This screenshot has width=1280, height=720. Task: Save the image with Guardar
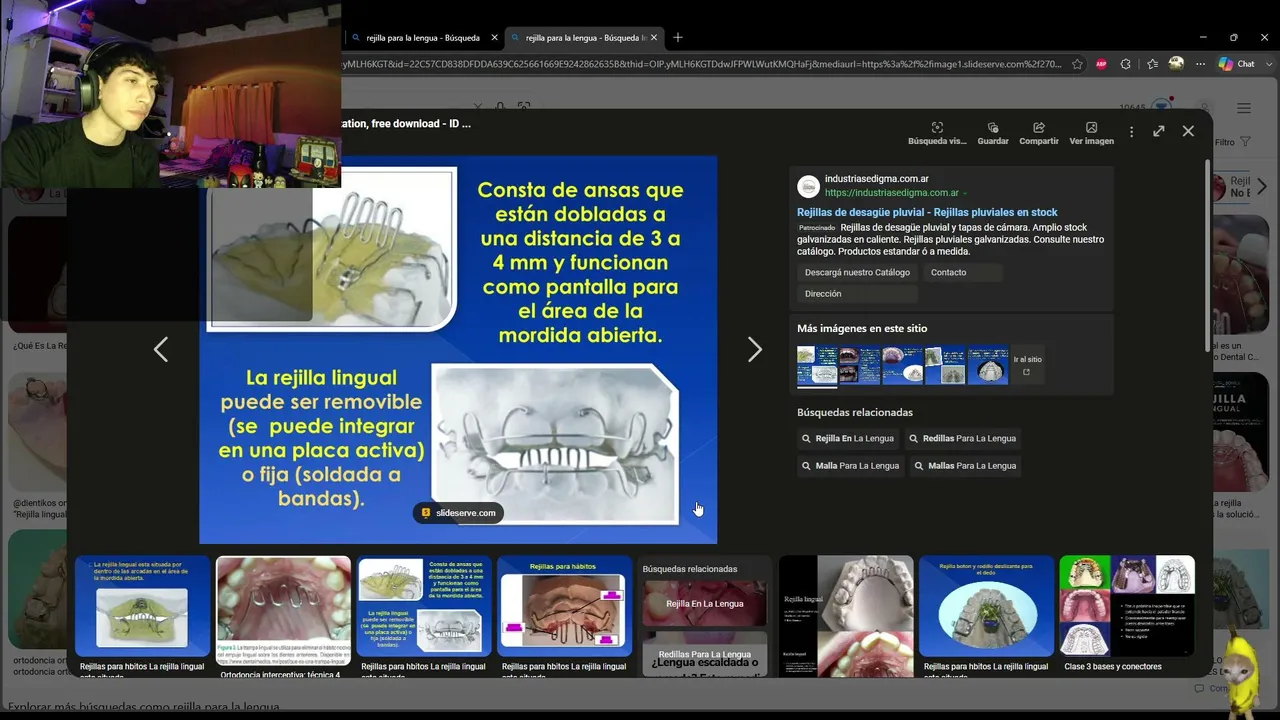point(993,134)
